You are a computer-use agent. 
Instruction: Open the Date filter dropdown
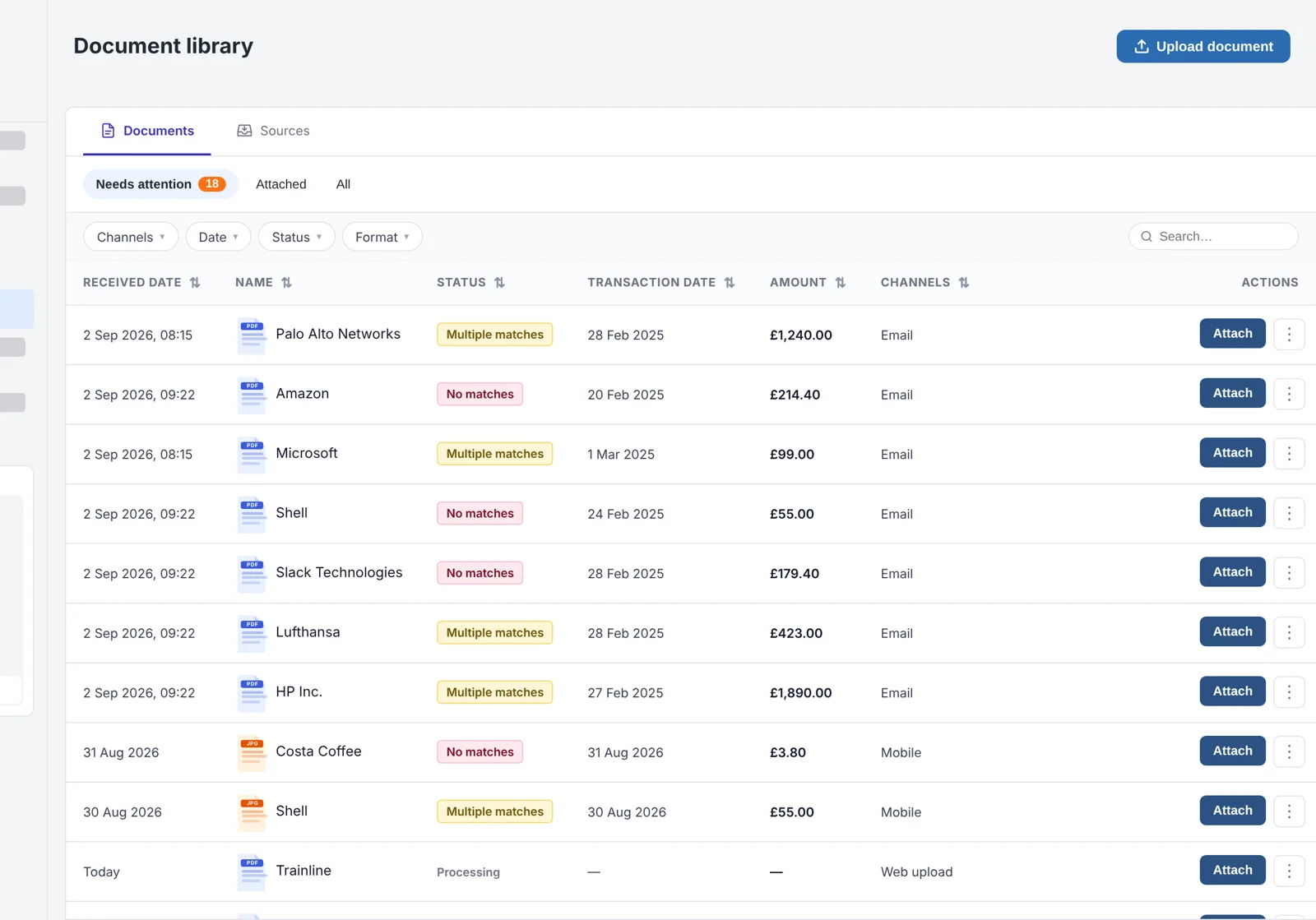click(218, 237)
